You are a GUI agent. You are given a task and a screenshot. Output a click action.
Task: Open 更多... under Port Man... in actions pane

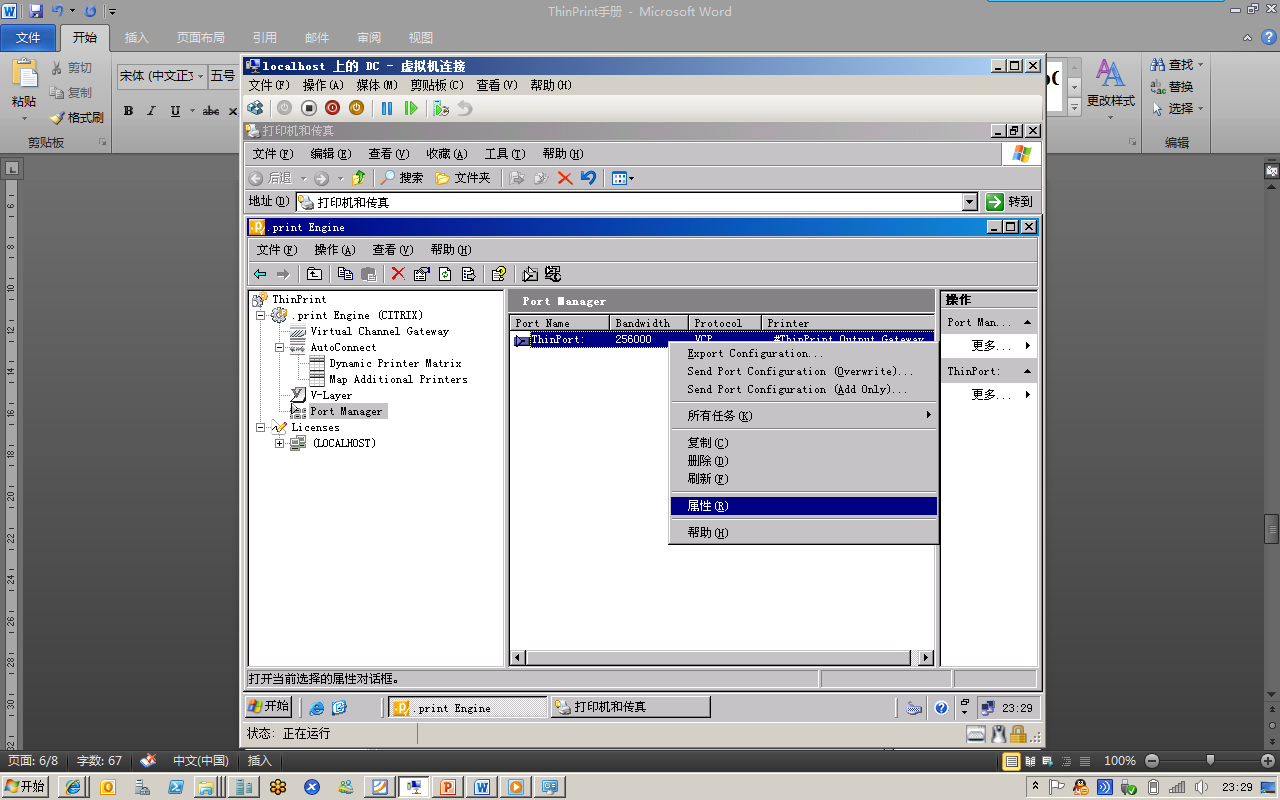(992, 345)
